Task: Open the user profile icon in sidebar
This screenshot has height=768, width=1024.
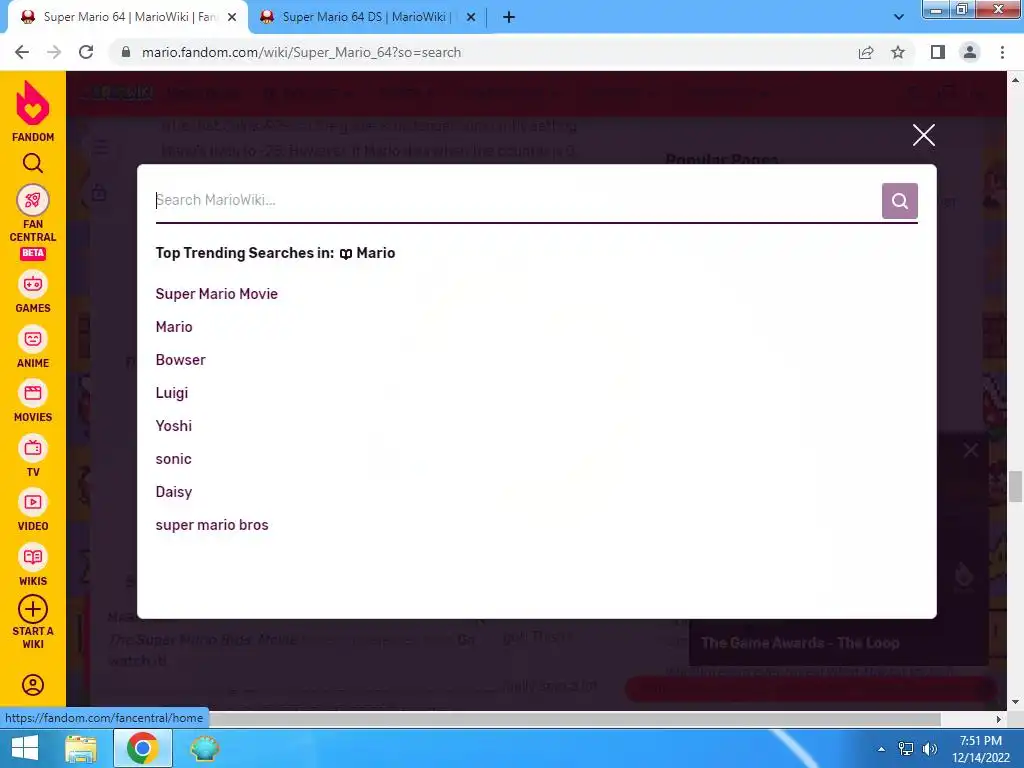Action: point(33,685)
